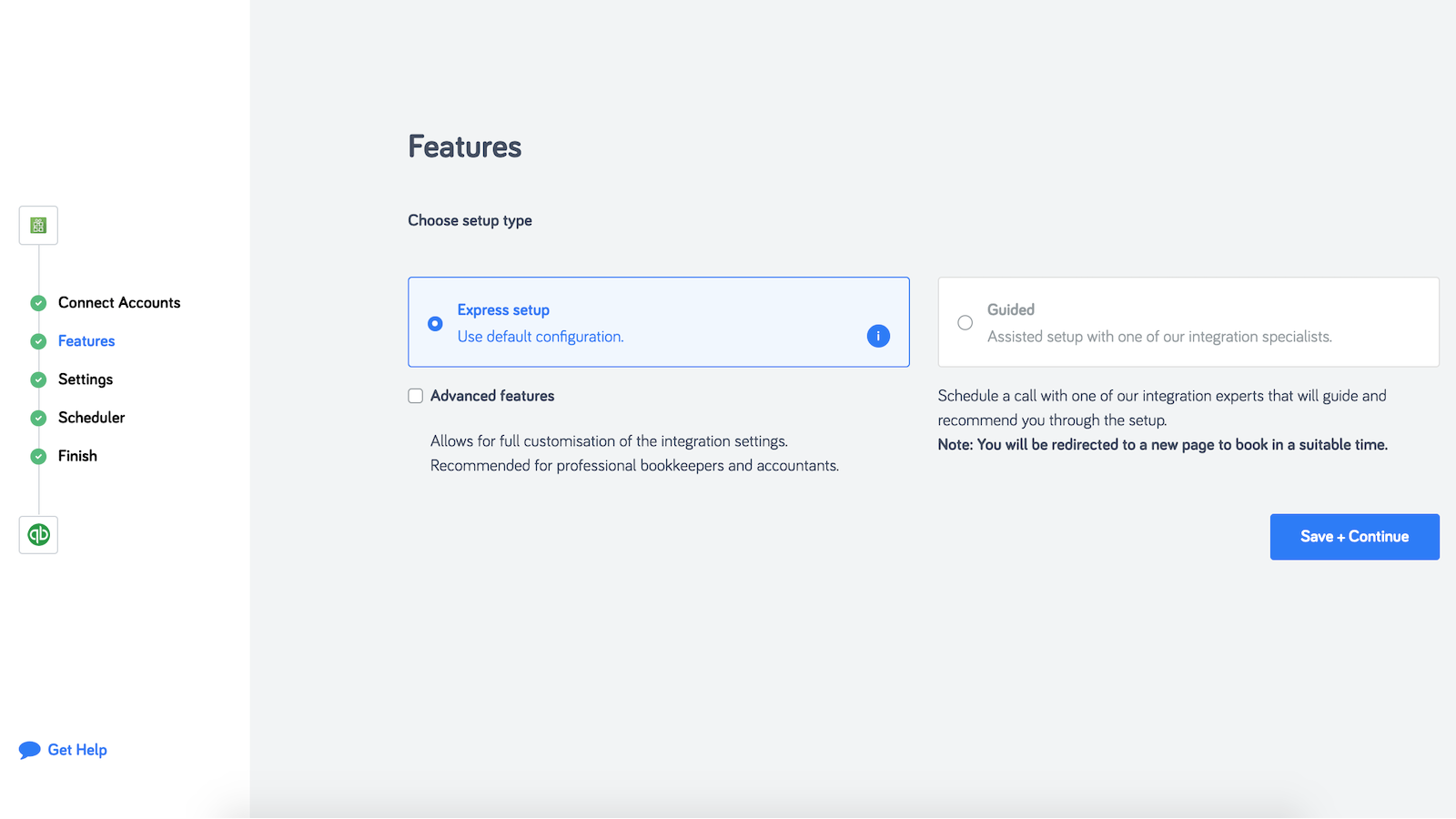Switch to the Settings step

85,379
